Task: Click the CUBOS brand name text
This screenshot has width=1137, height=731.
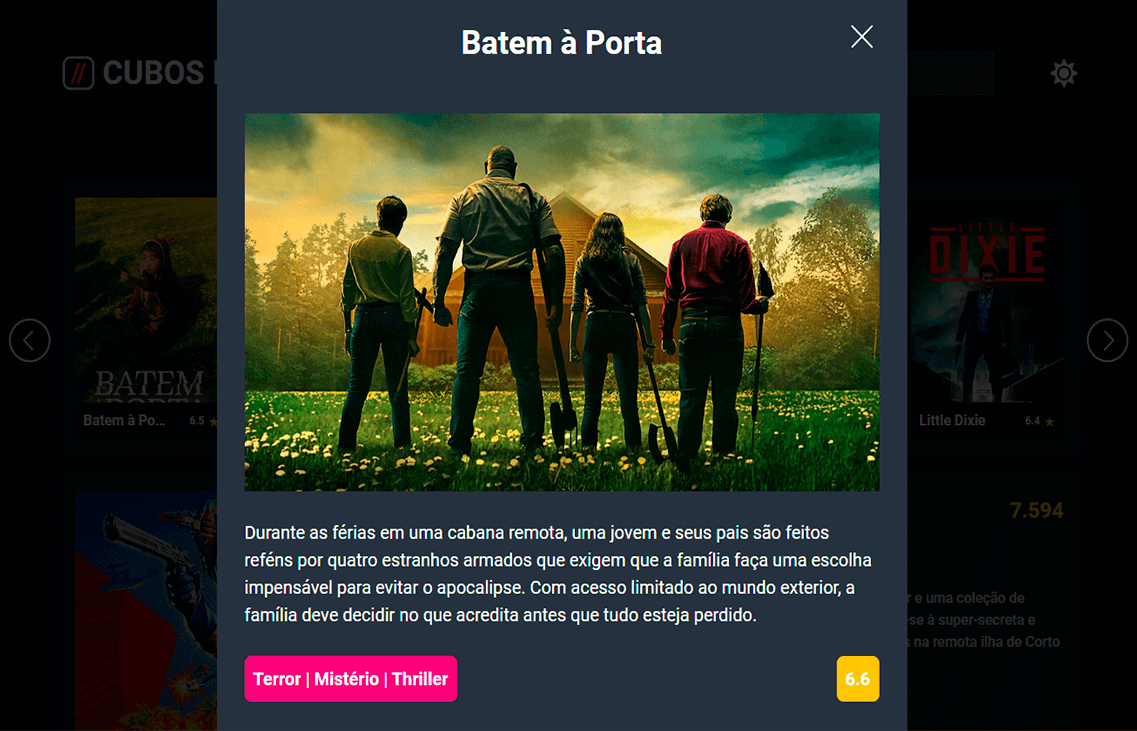Action: 154,73
